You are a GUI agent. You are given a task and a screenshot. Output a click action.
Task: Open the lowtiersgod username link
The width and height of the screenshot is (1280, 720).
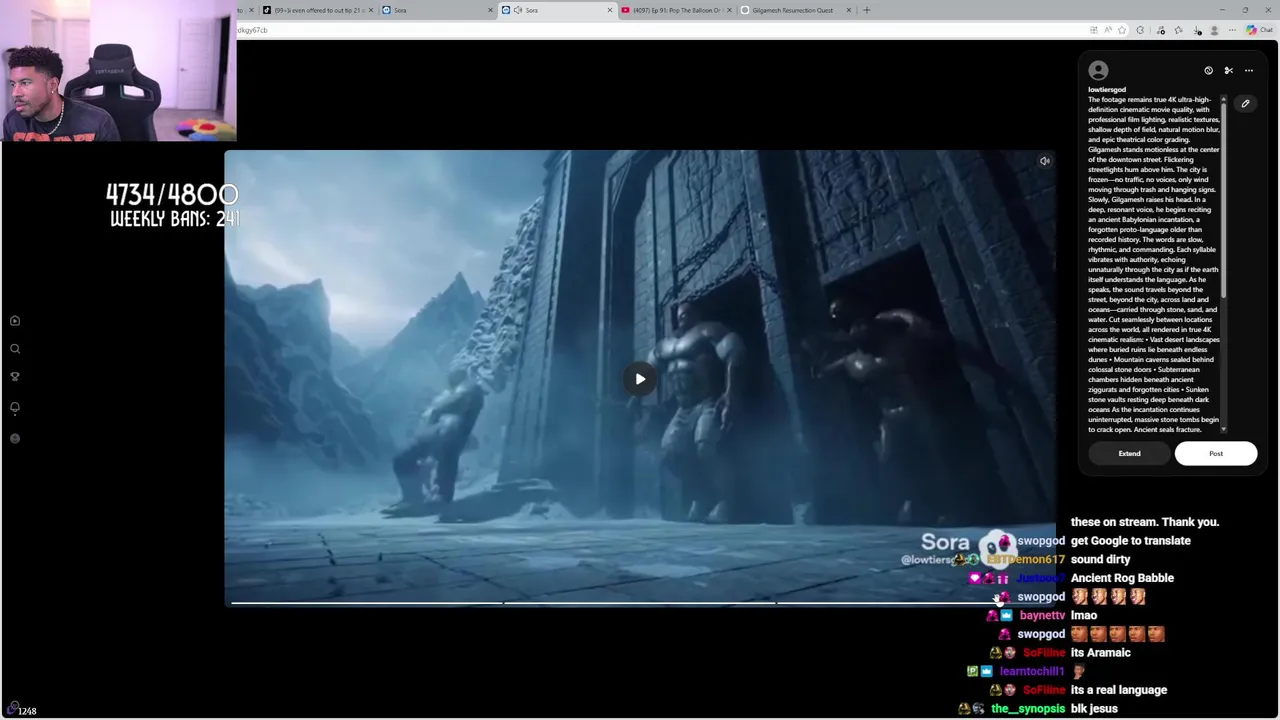[x=1107, y=89]
